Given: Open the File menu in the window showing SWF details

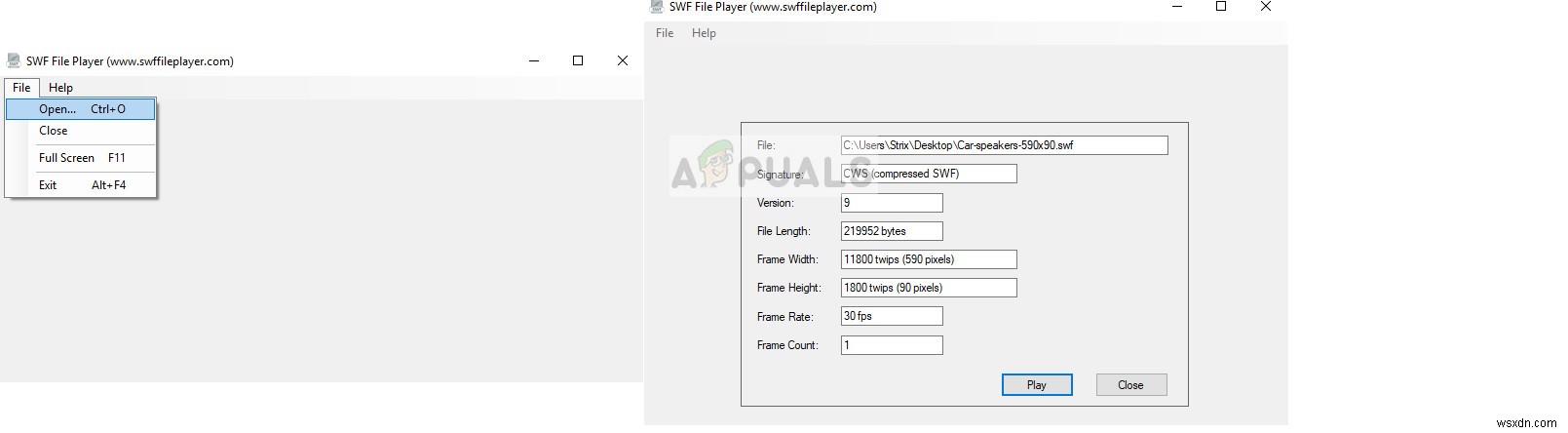Looking at the screenshot, I should click(665, 33).
